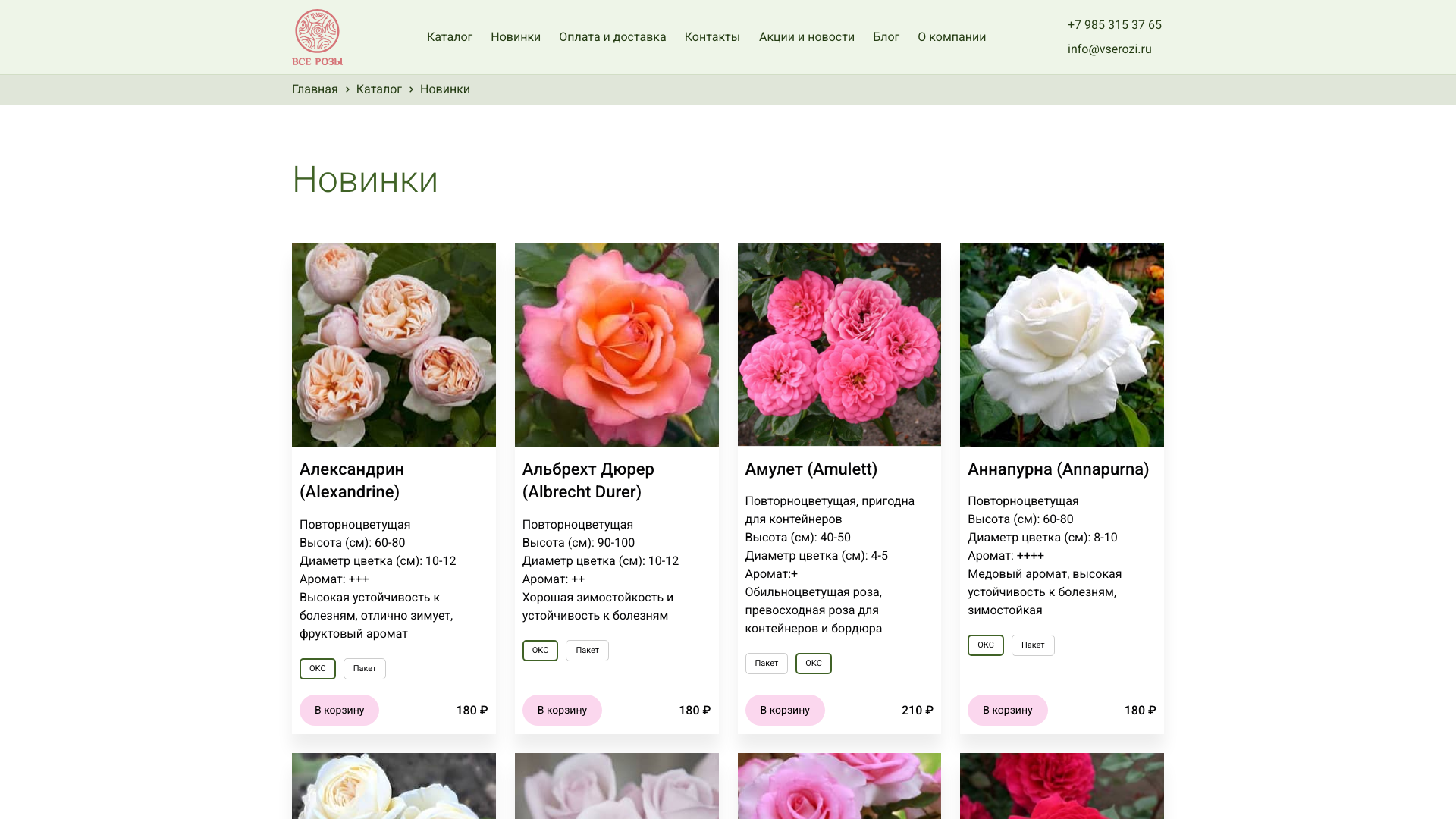Call phone number +7 985 315 37 65

tap(1115, 25)
